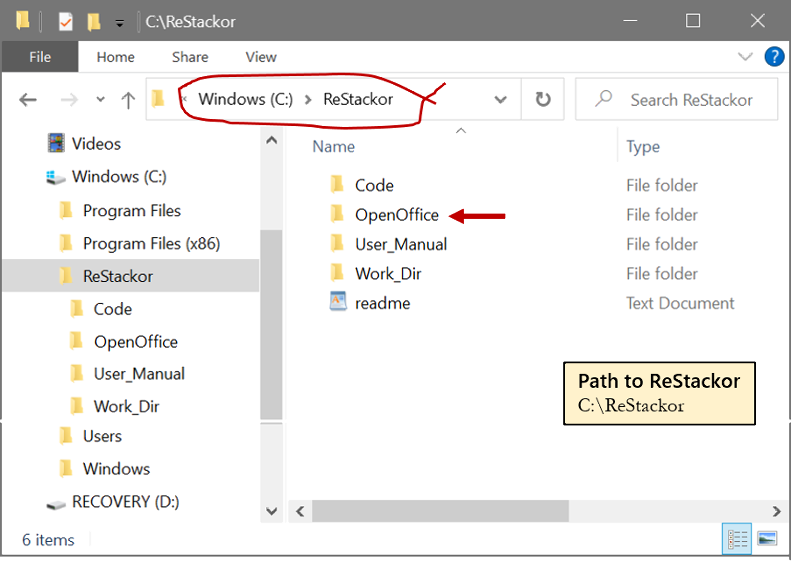
Task: Switch to the Share ribbon tab
Action: (x=190, y=57)
